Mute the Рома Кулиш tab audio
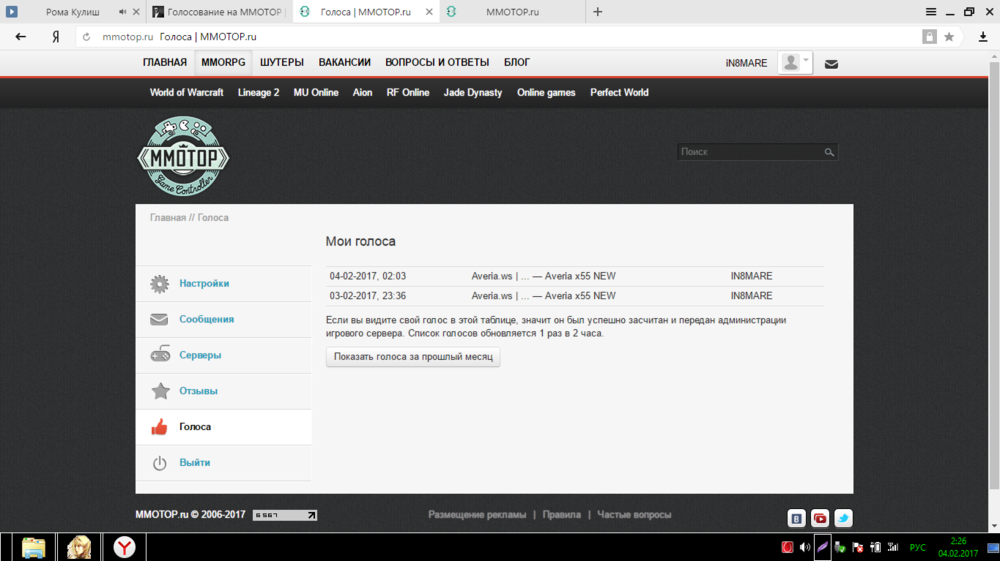The height and width of the screenshot is (561, 1000). point(123,12)
